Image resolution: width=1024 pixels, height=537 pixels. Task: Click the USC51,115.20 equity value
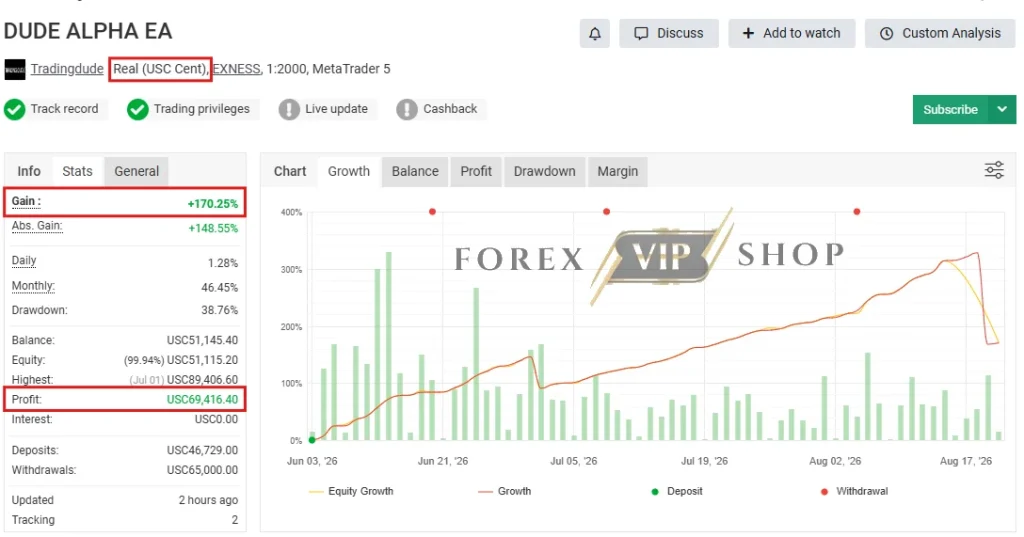click(x=202, y=360)
